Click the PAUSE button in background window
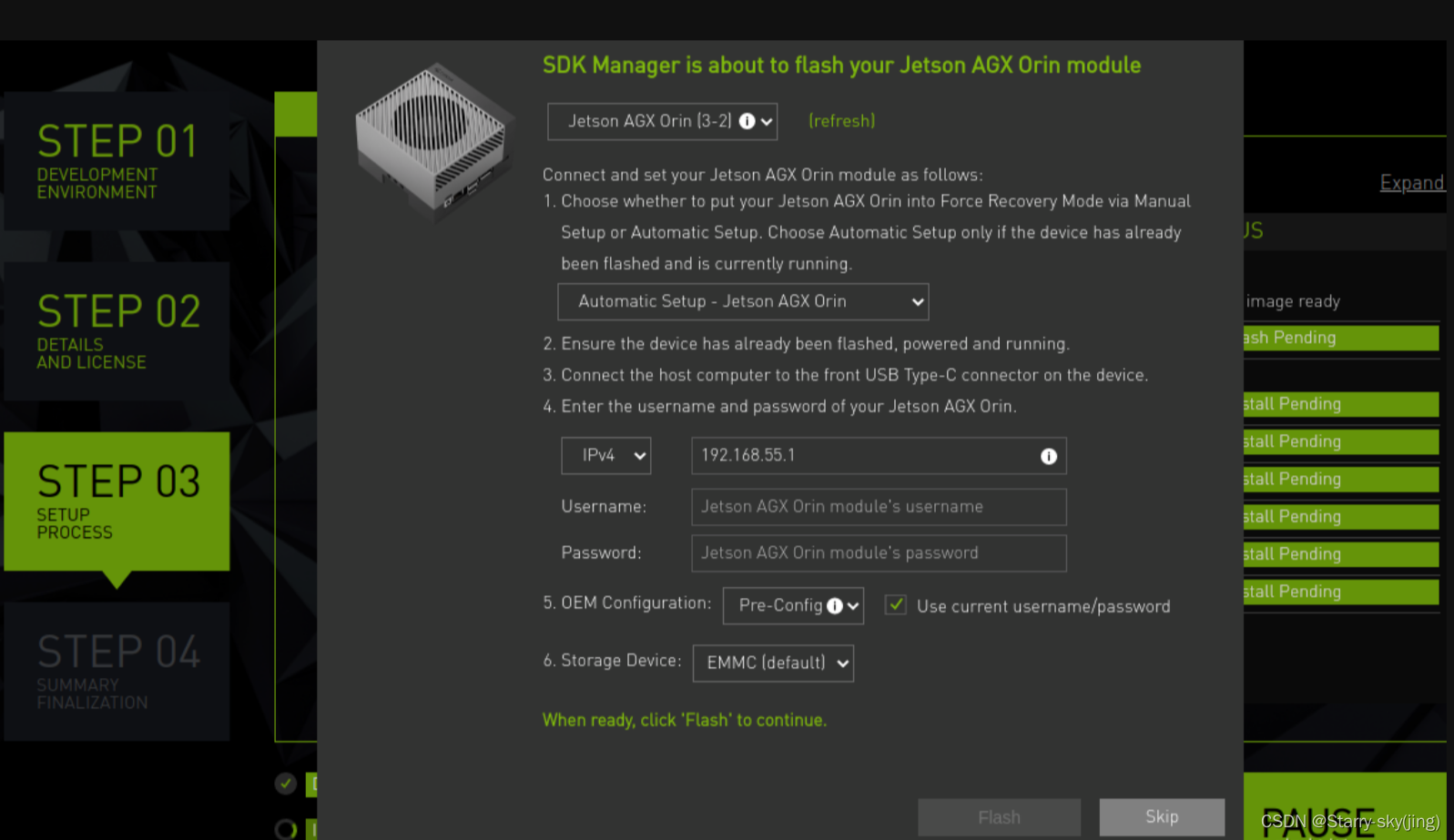Screen dimensions: 1454x840 [1345, 807]
